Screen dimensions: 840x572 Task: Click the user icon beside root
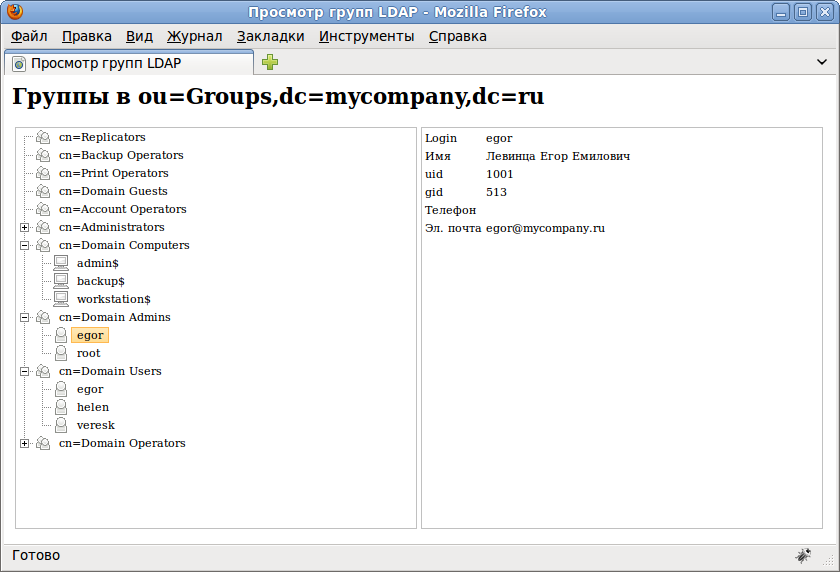pyautogui.click(x=61, y=353)
